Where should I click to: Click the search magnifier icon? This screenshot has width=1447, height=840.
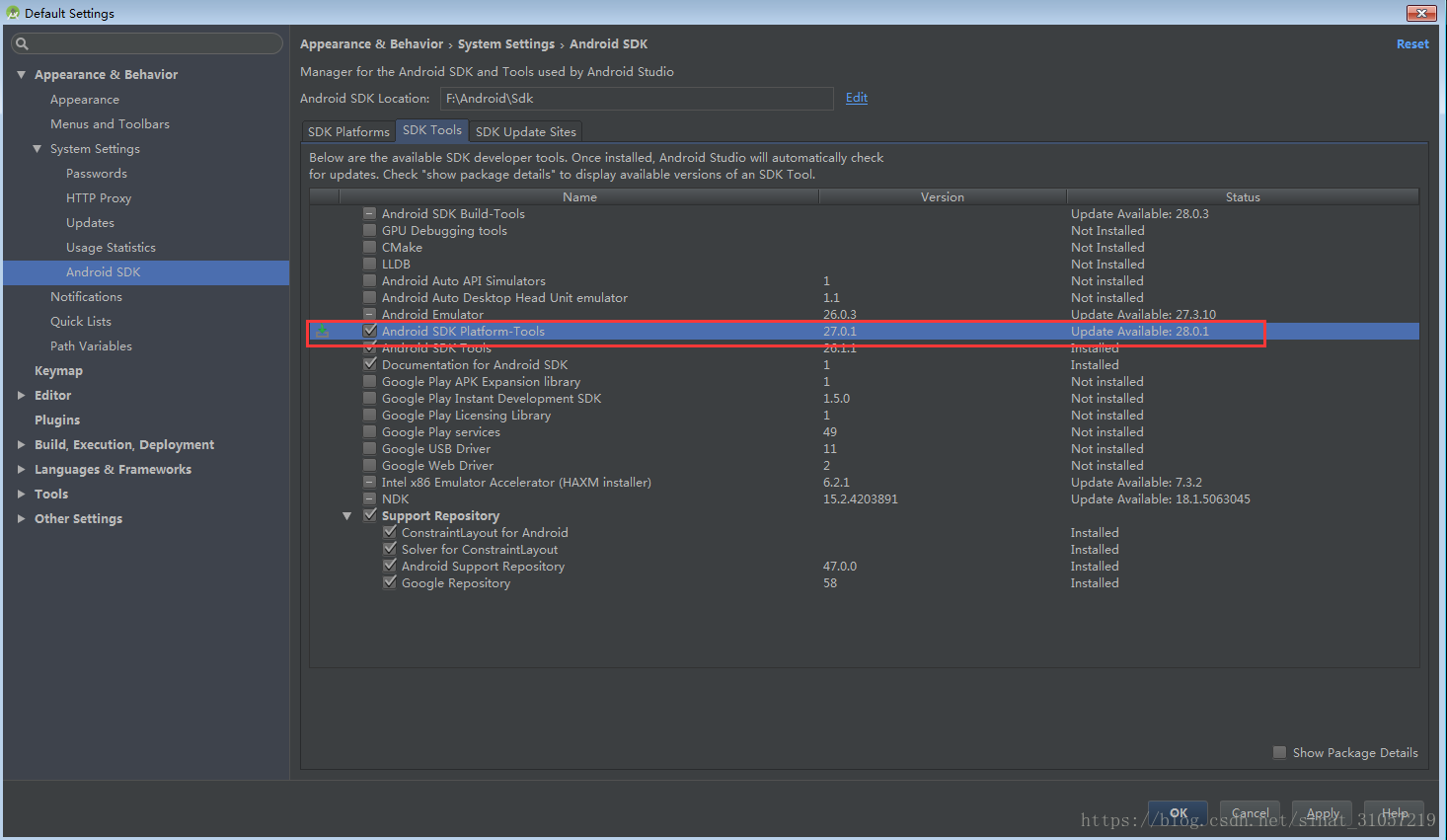click(22, 43)
